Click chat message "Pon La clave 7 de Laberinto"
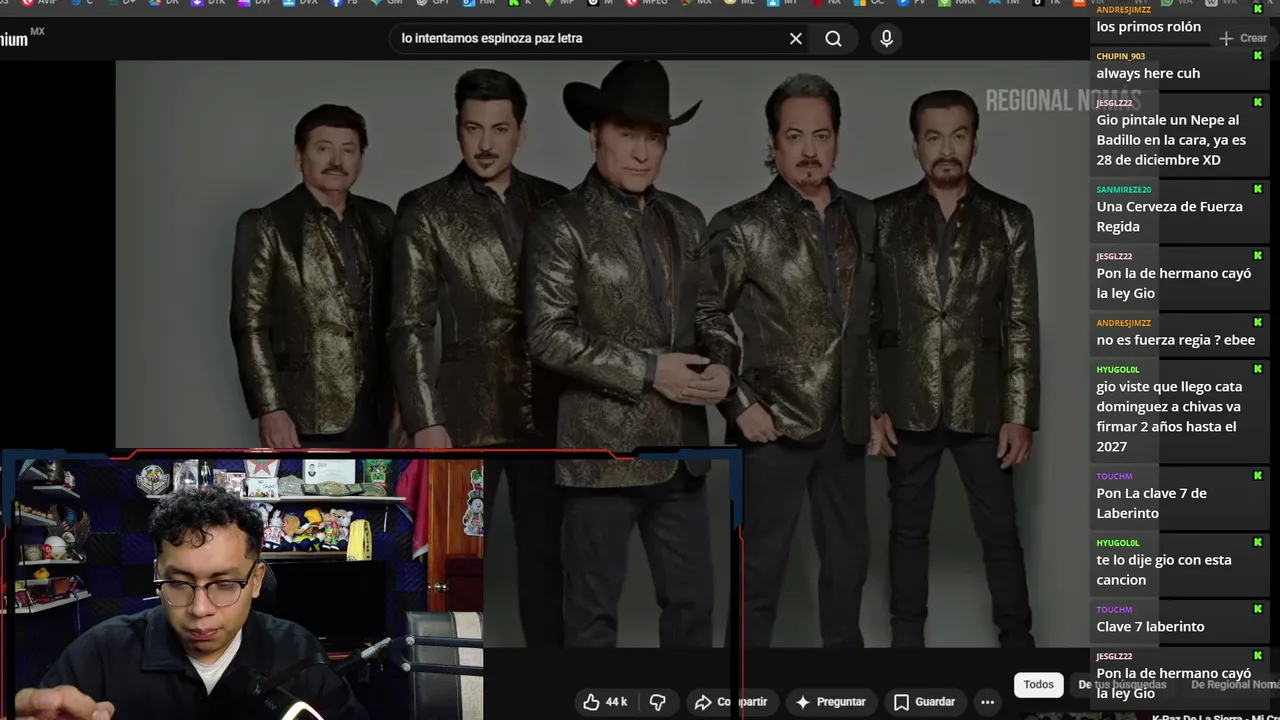 point(1151,503)
